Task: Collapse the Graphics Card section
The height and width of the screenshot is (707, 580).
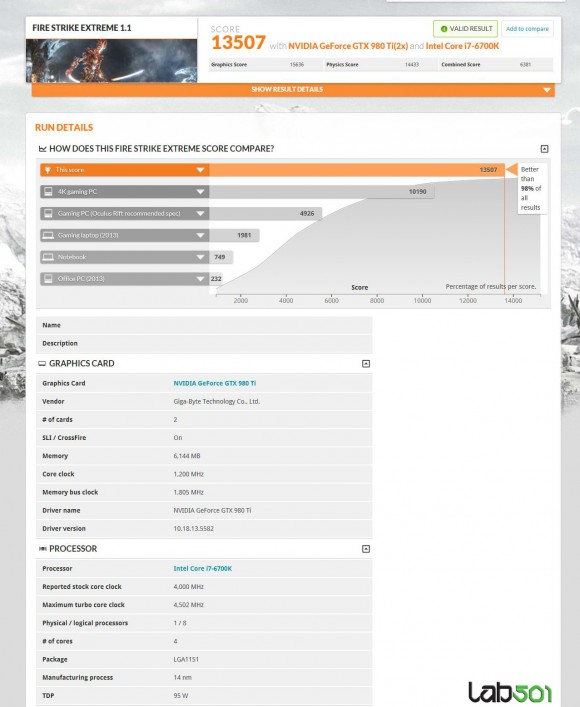Action: coord(366,363)
